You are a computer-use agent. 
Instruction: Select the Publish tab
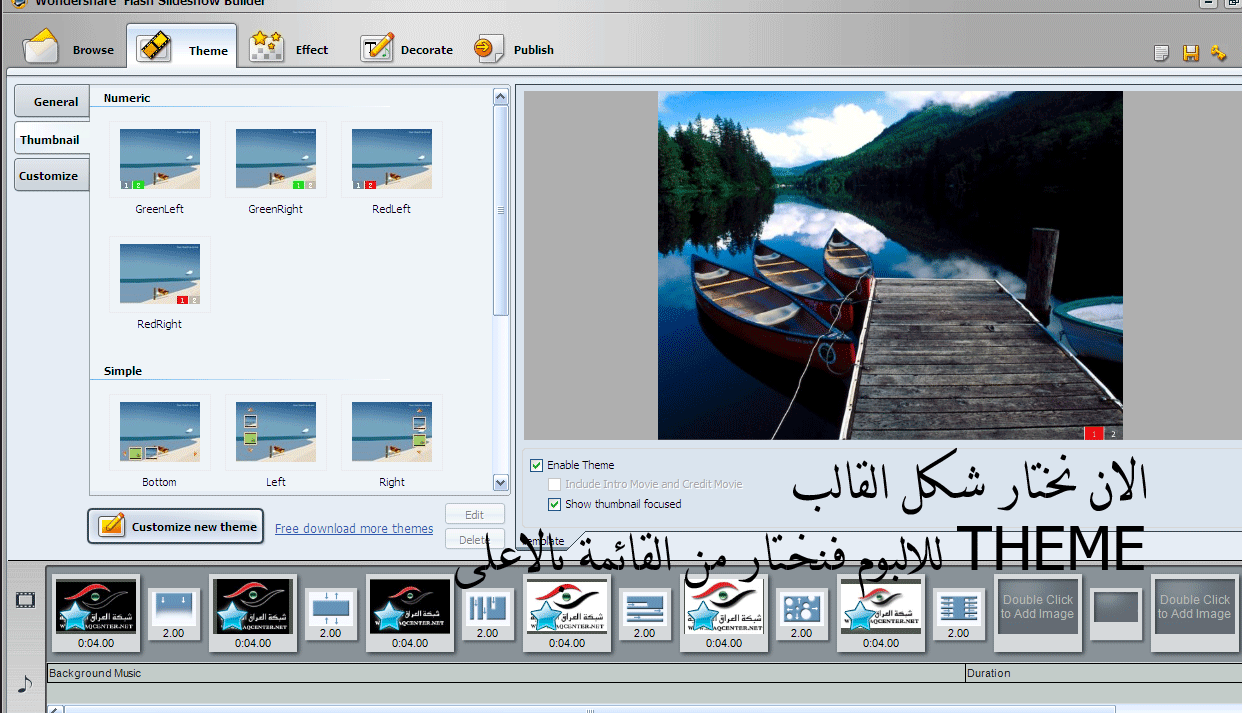coord(515,48)
